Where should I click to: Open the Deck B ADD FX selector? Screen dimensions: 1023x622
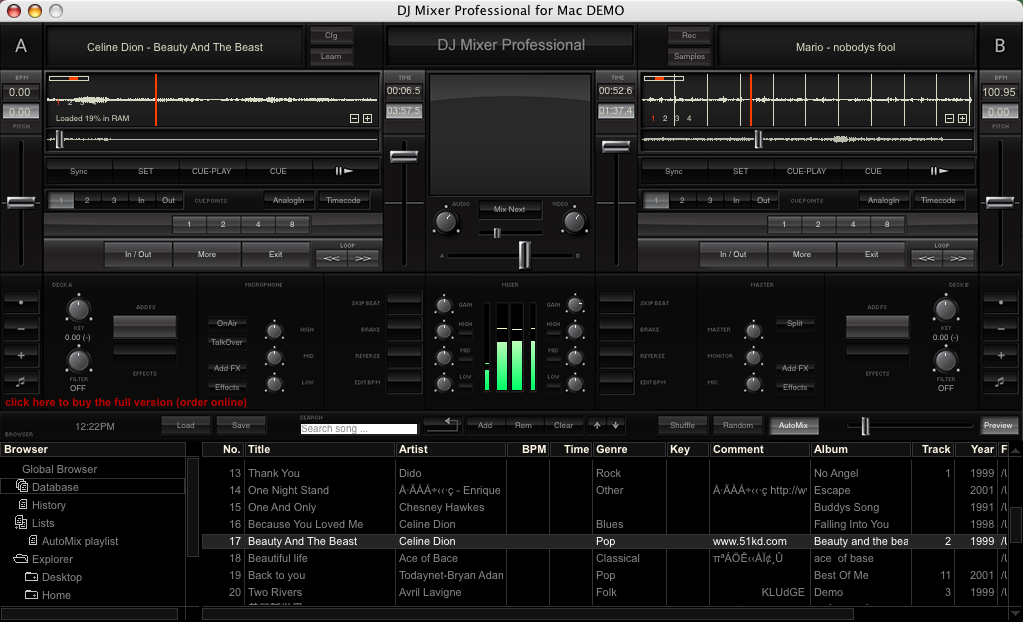click(878, 326)
